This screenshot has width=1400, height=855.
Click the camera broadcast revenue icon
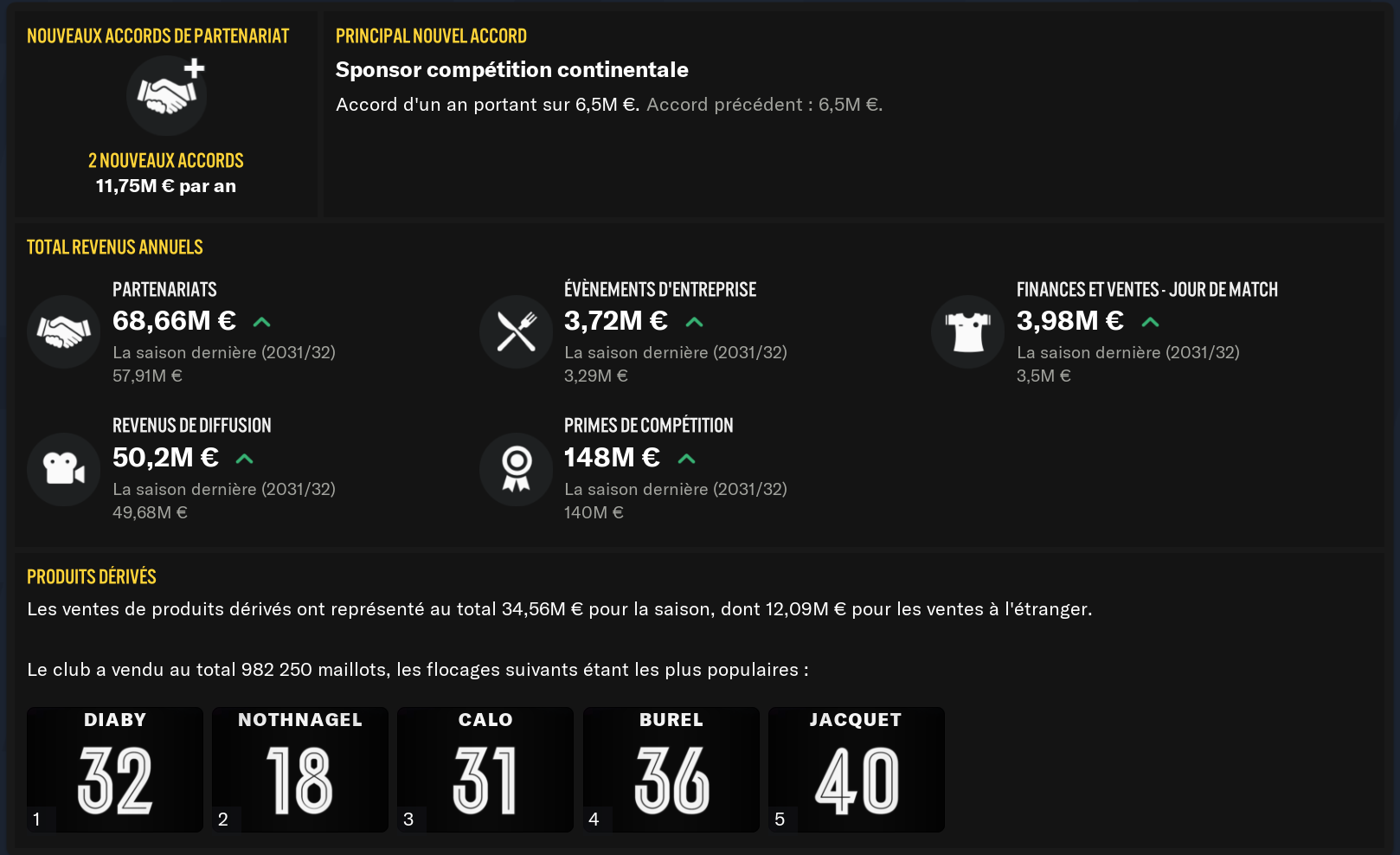[x=64, y=469]
